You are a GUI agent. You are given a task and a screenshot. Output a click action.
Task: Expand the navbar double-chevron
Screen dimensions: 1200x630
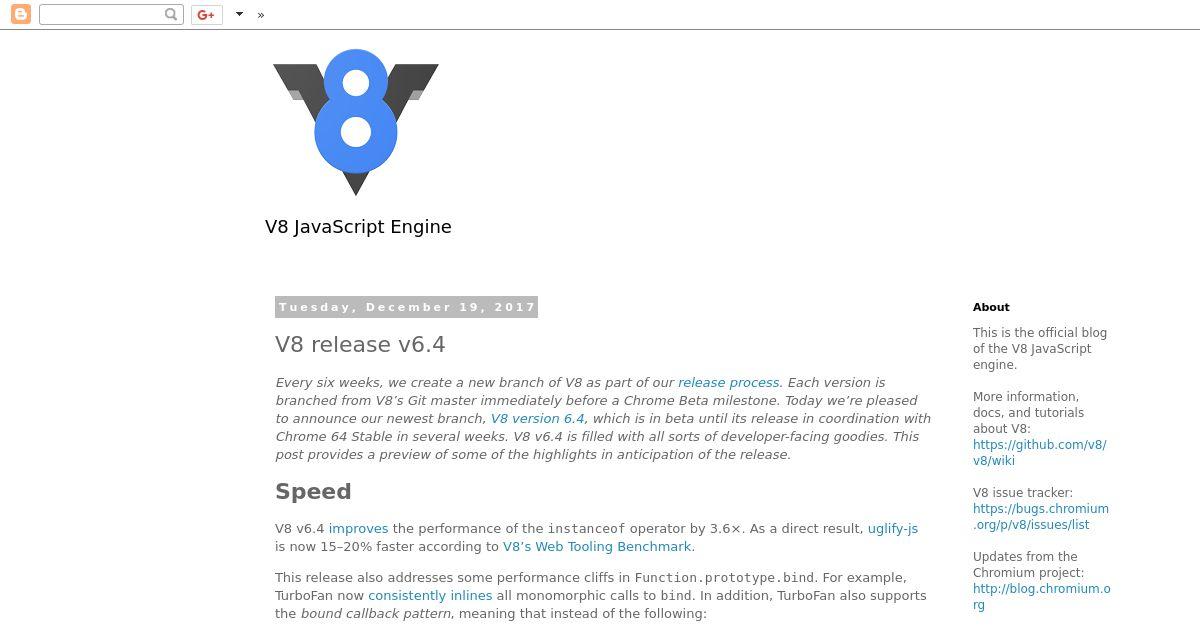[261, 15]
